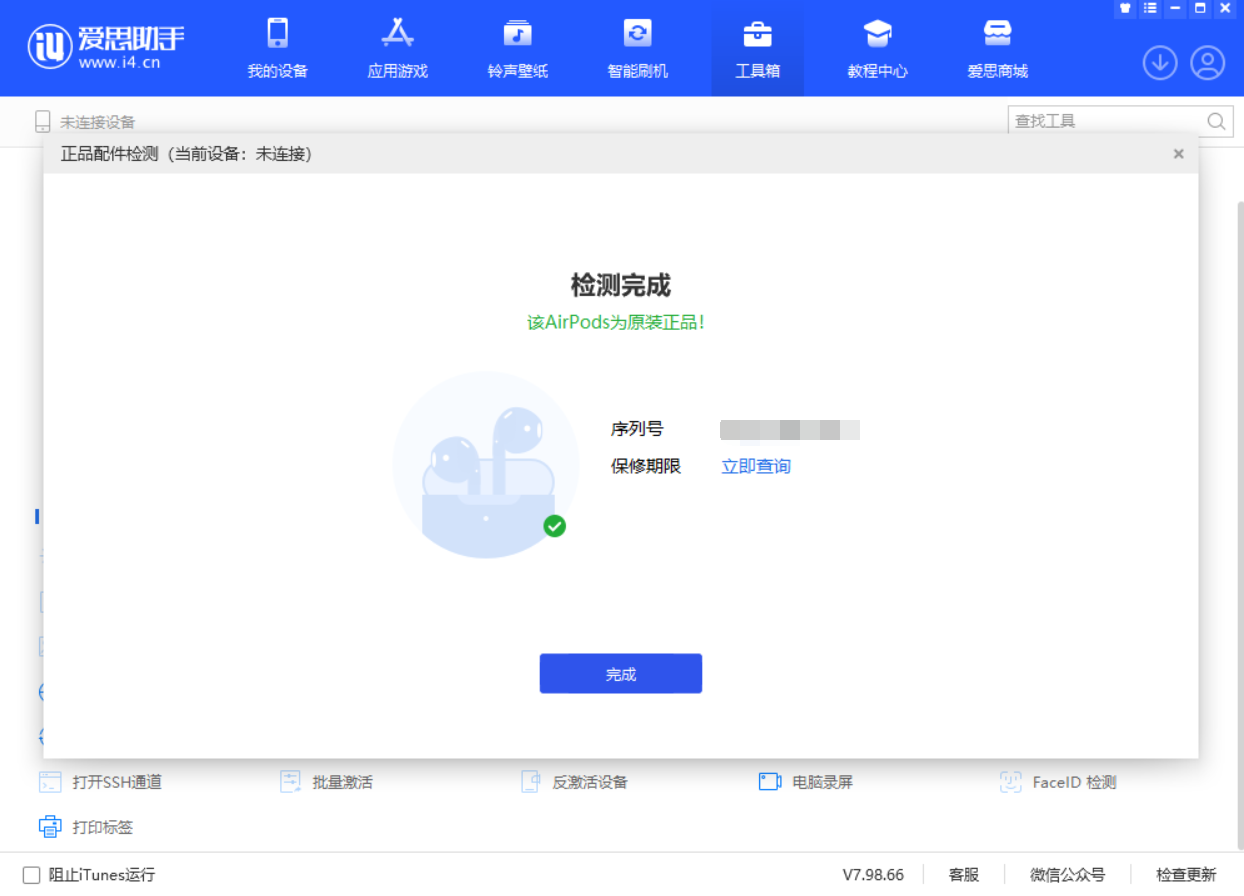Click the AirPods illustration

tap(486, 465)
